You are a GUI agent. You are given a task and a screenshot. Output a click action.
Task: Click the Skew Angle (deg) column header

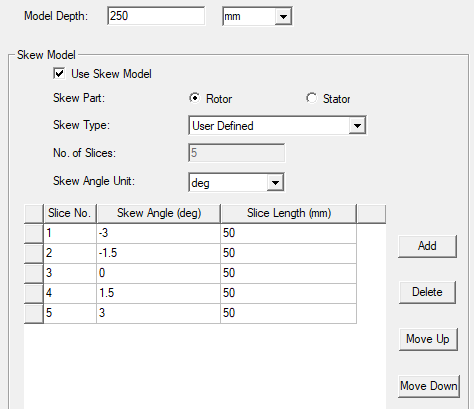coord(159,213)
